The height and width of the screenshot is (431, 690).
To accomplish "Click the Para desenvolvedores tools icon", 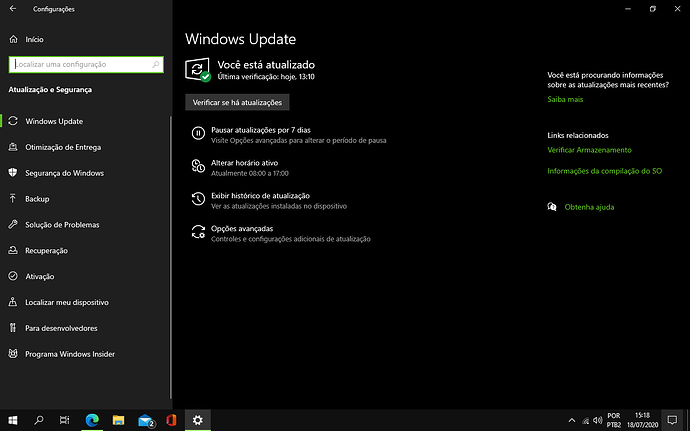I will point(13,328).
